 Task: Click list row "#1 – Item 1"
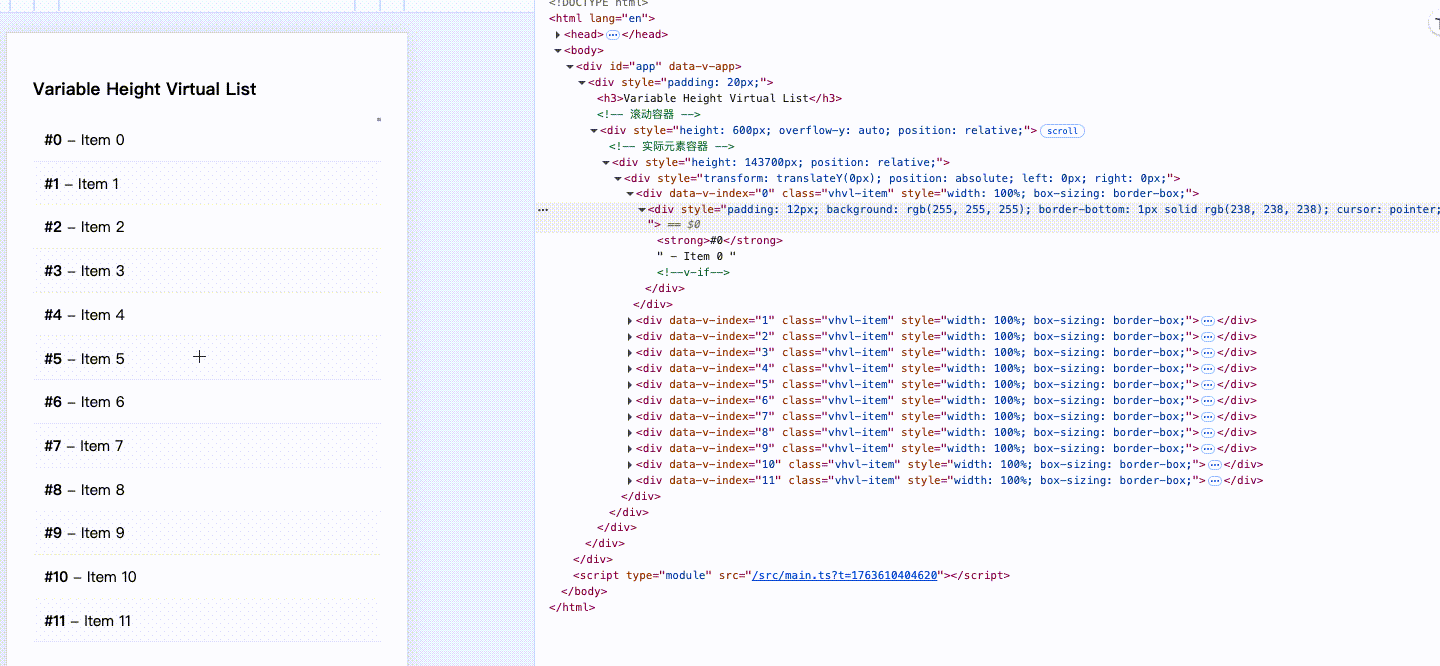(x=207, y=184)
